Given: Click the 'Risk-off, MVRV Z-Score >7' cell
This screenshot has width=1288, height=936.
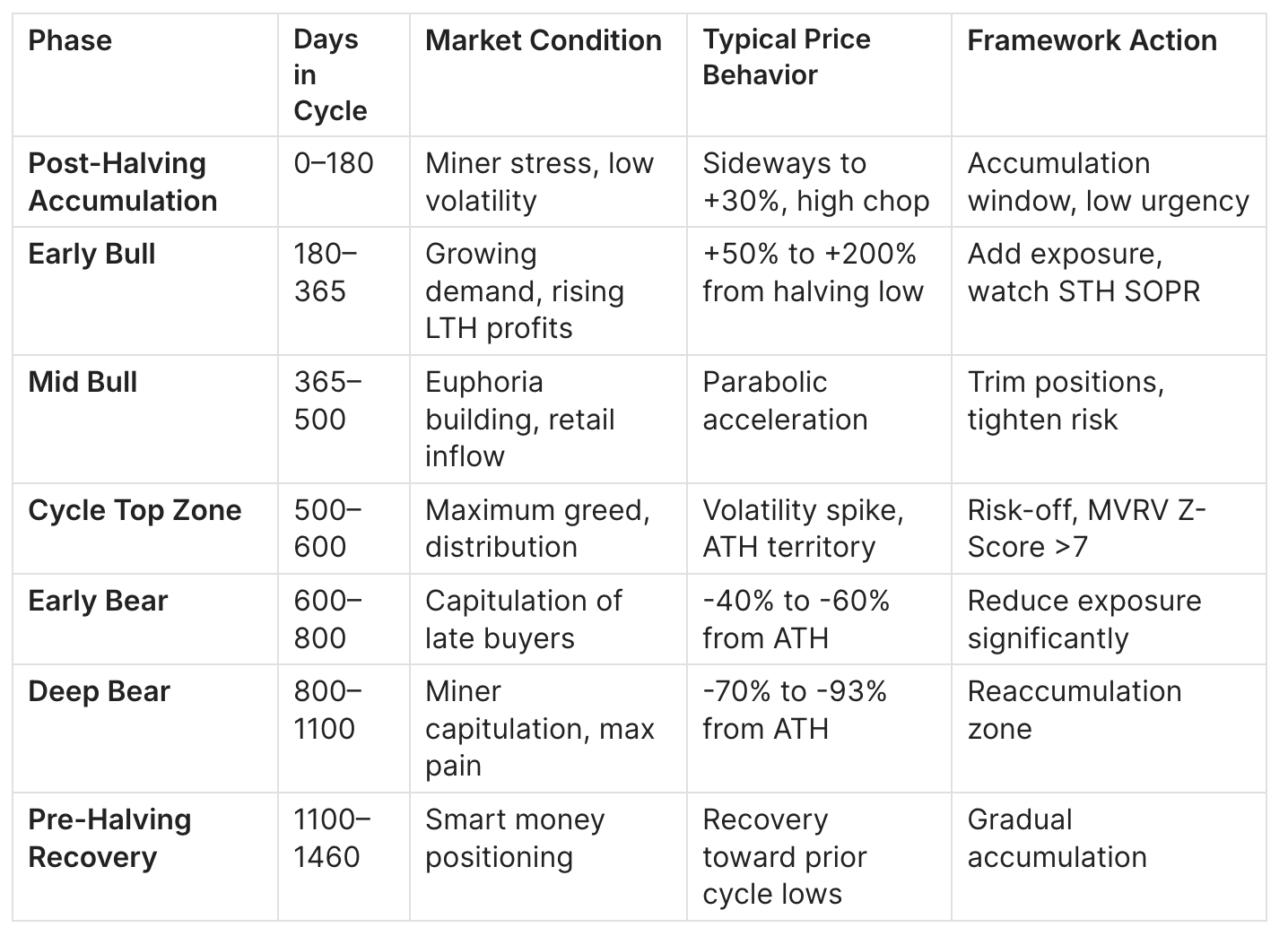Looking at the screenshot, I should [x=1085, y=528].
